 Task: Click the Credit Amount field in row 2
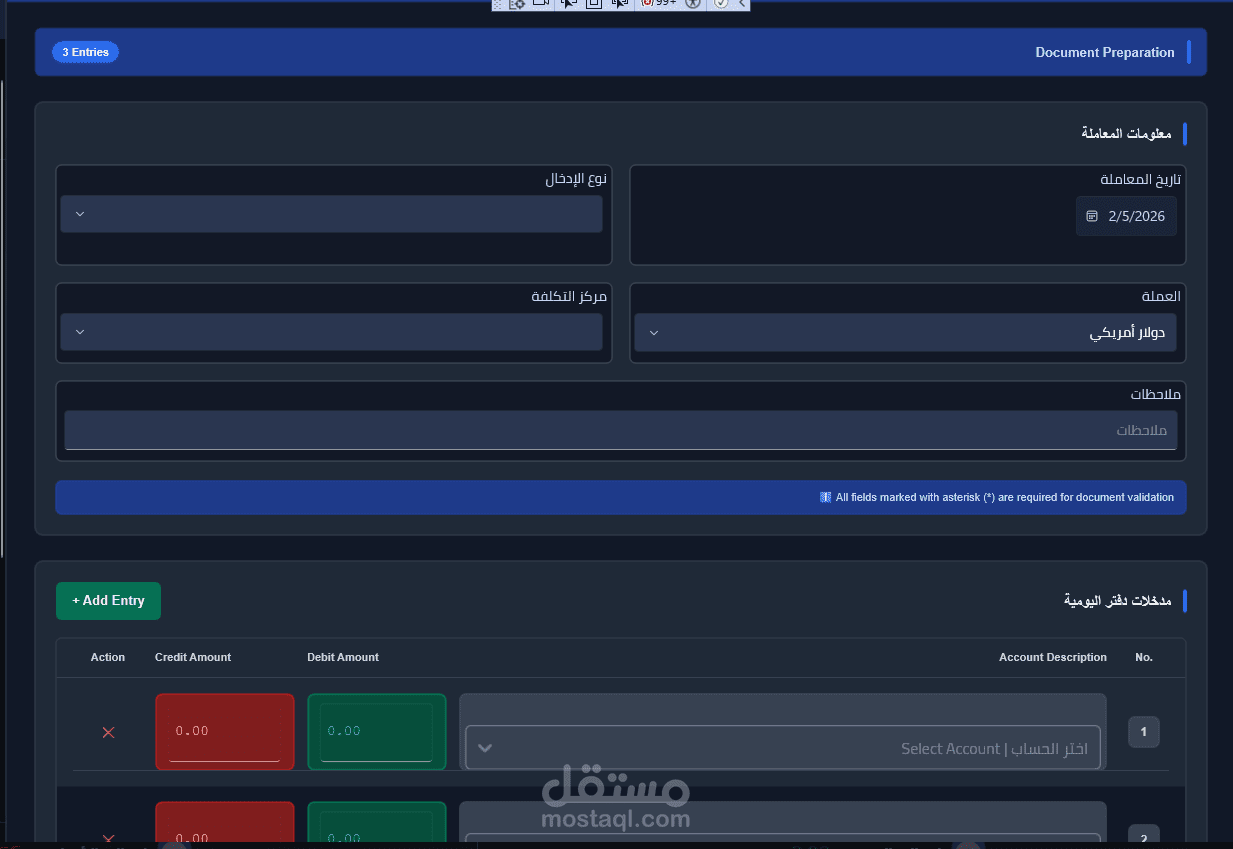(x=225, y=822)
